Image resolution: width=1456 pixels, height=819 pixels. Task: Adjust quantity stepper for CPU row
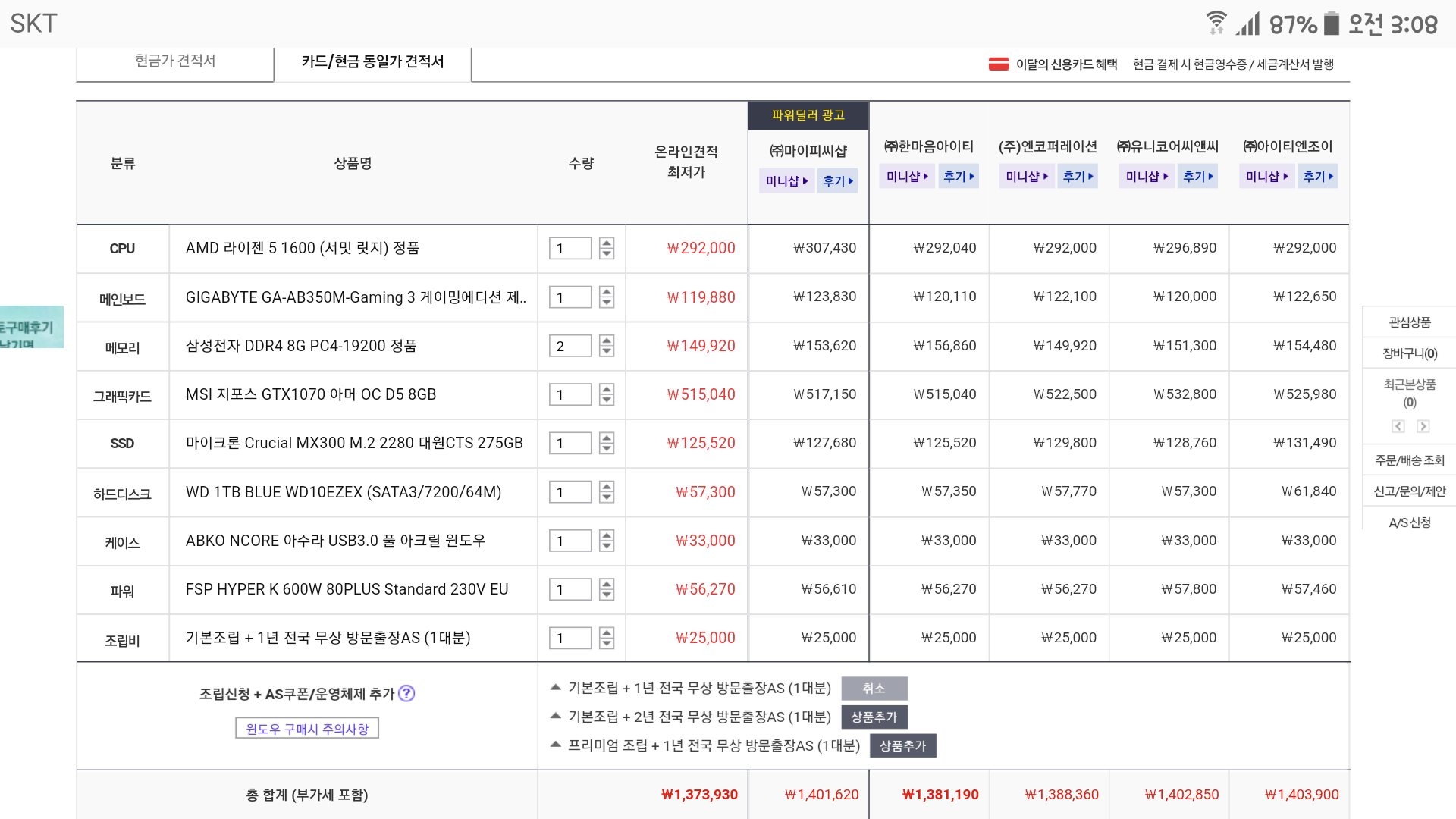tap(607, 248)
